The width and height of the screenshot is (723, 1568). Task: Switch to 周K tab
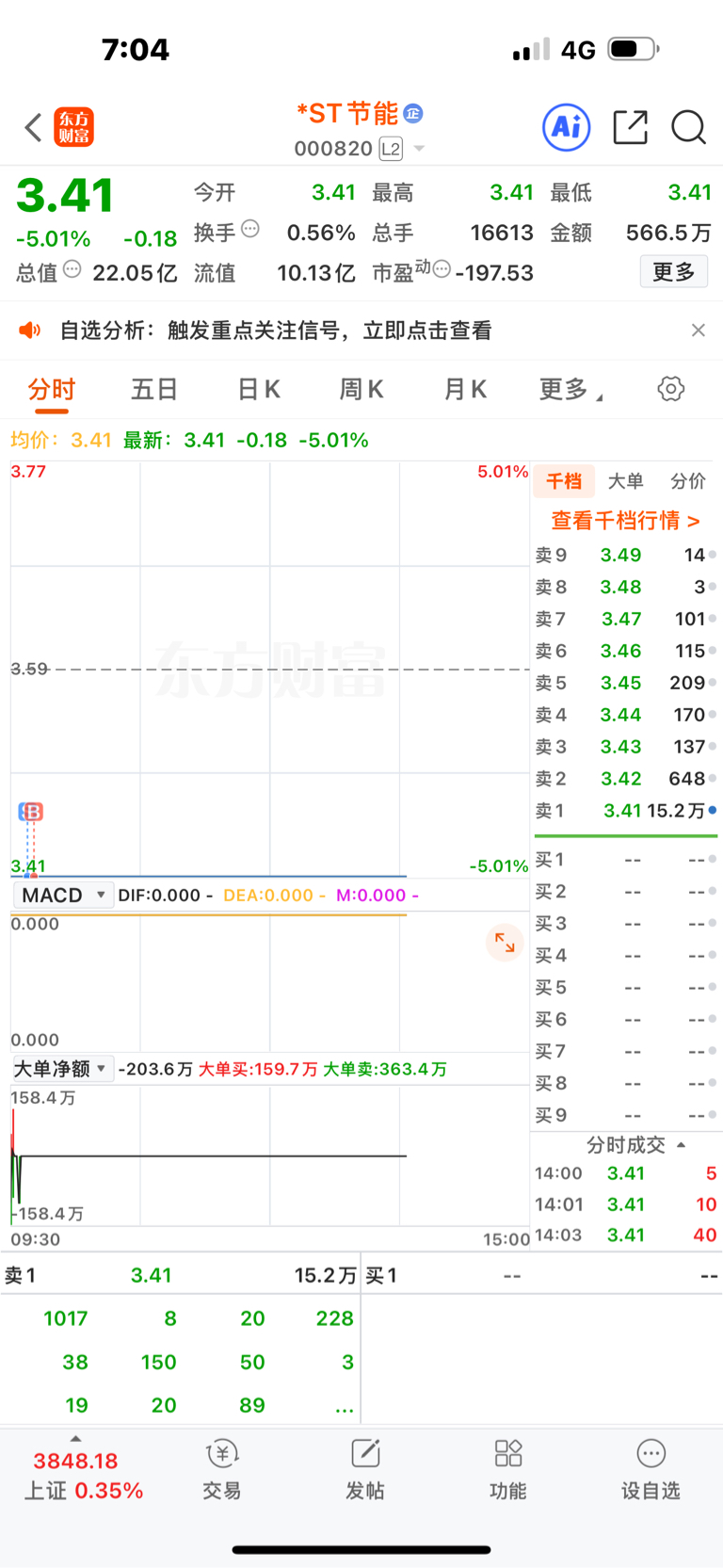click(361, 389)
